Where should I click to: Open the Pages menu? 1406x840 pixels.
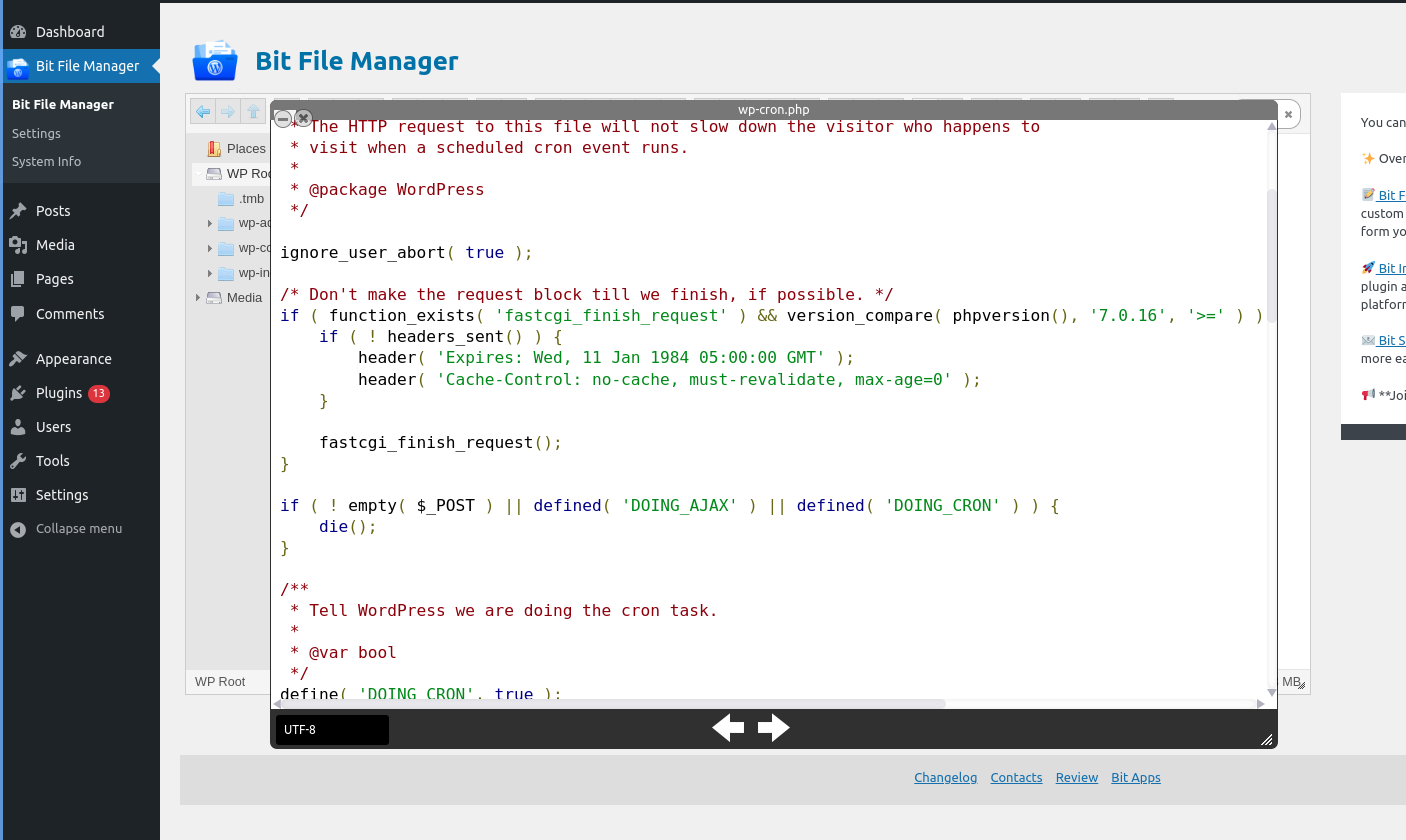80,279
